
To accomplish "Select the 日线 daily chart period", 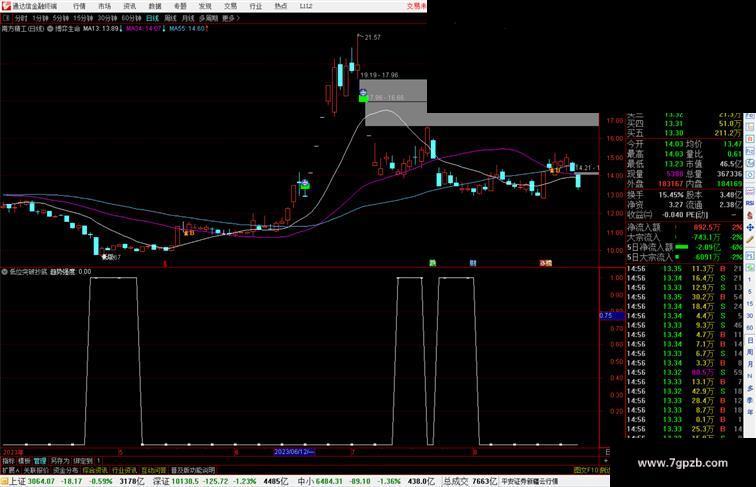I will coord(152,18).
